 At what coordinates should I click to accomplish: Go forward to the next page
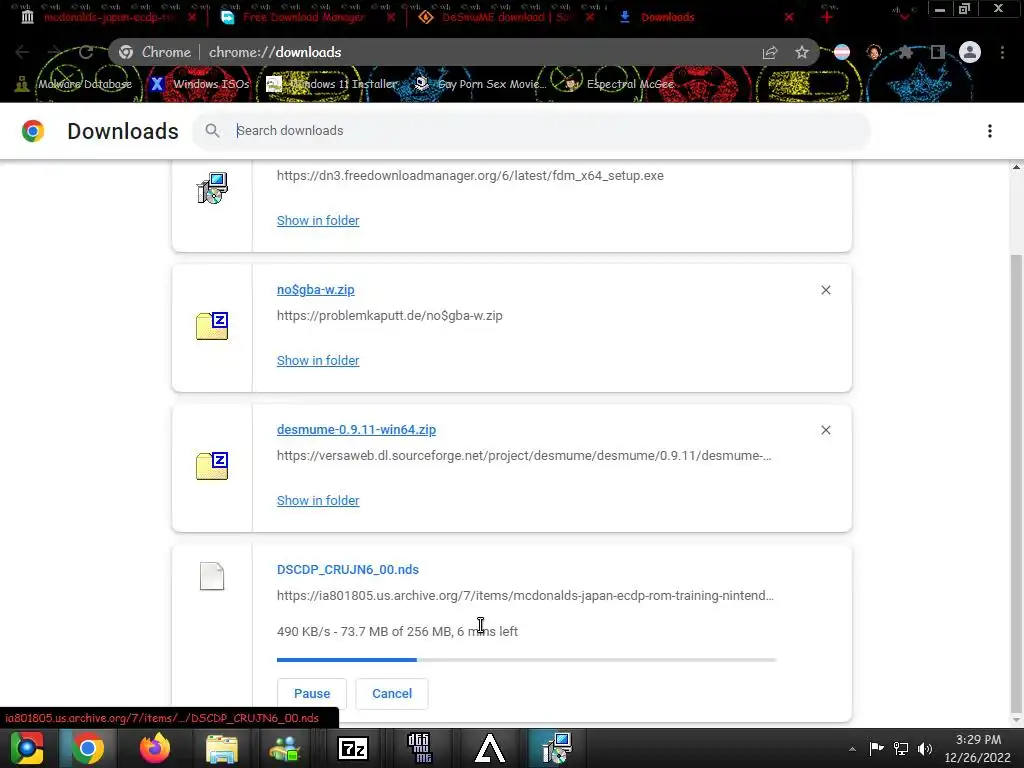(55, 52)
